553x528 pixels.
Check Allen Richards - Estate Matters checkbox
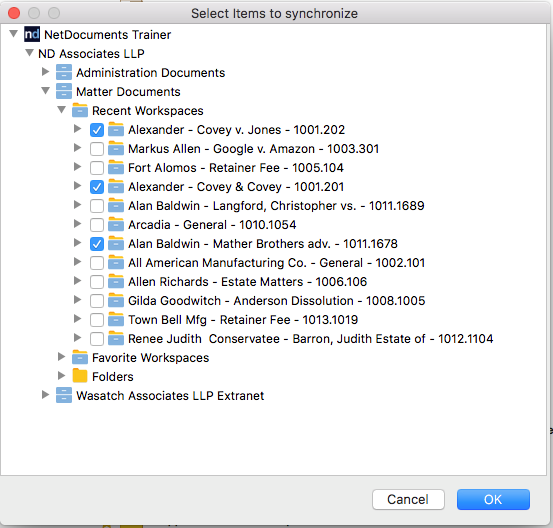point(97,282)
